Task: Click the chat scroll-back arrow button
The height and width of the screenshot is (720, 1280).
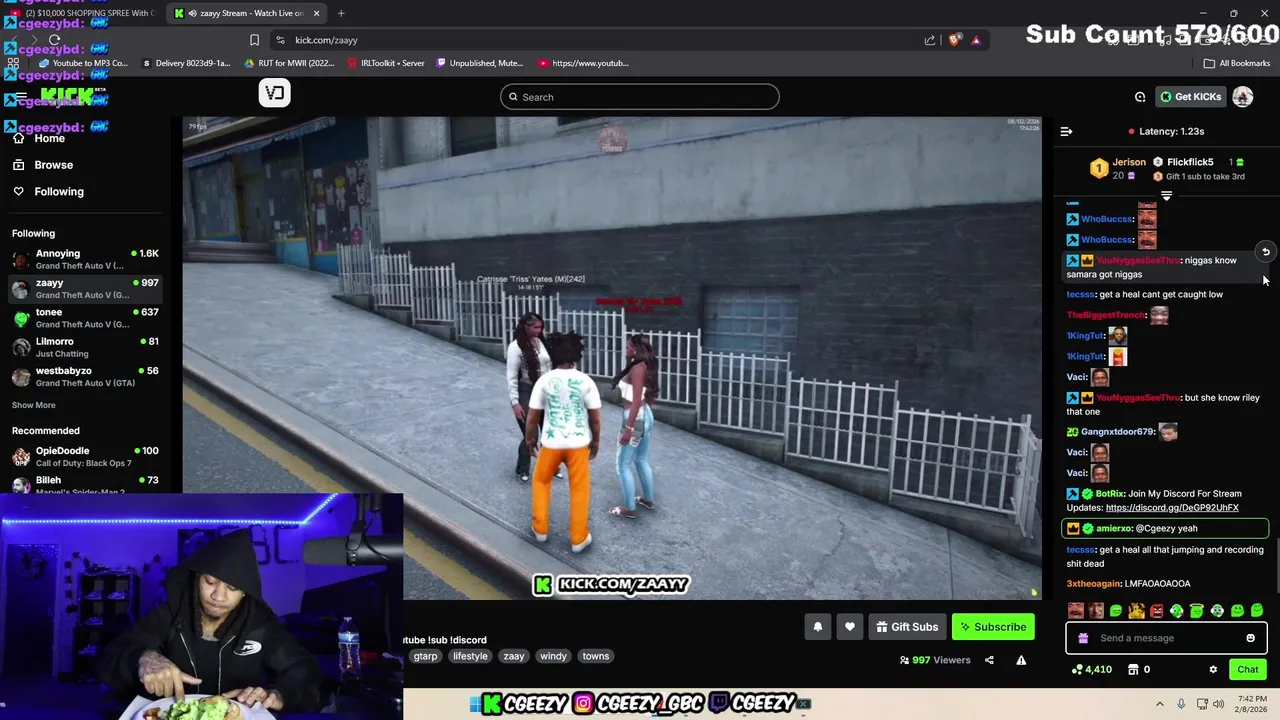Action: click(1265, 252)
